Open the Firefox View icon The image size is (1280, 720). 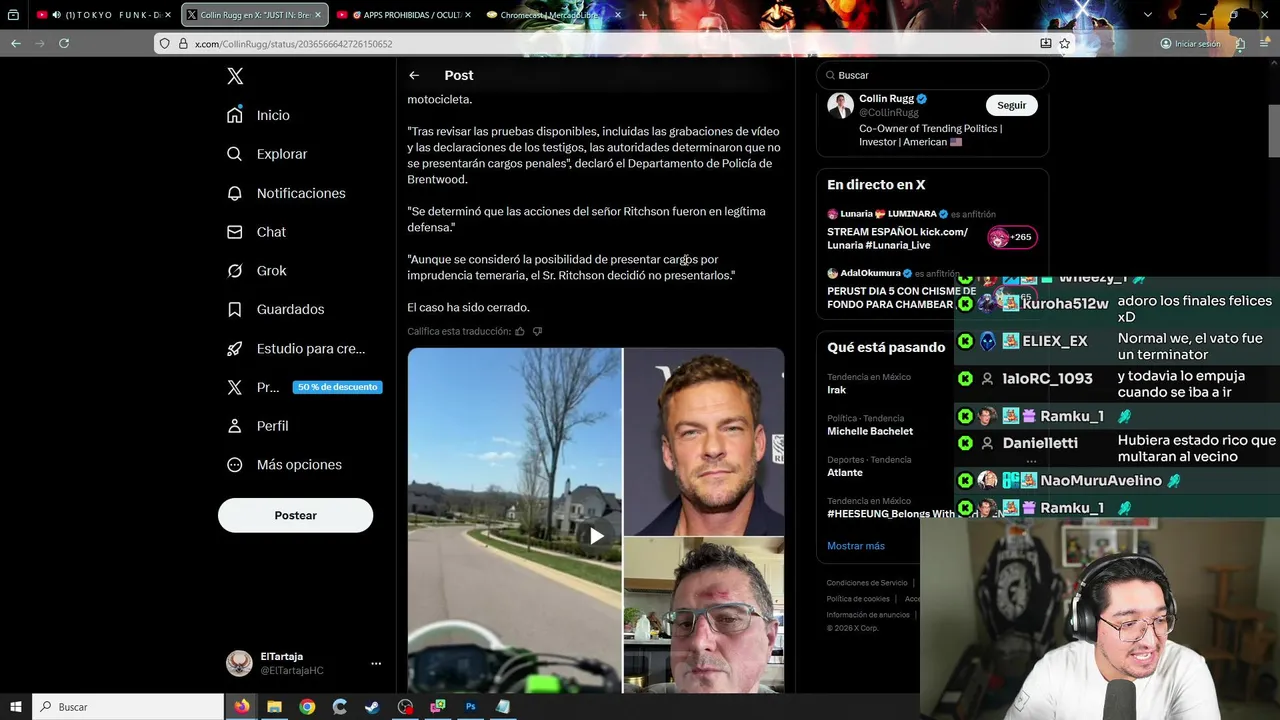coord(13,15)
